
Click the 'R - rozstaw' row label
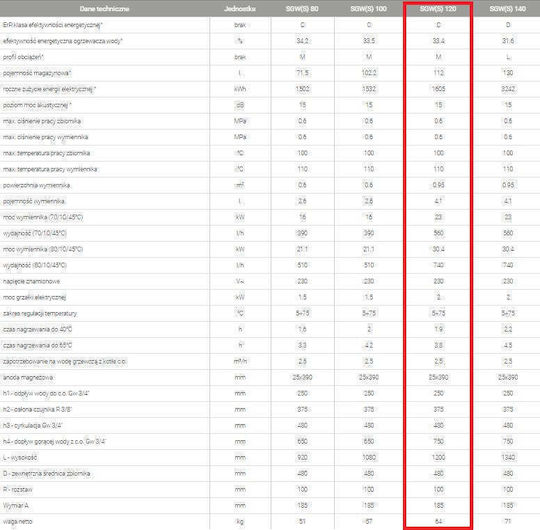tap(18, 489)
